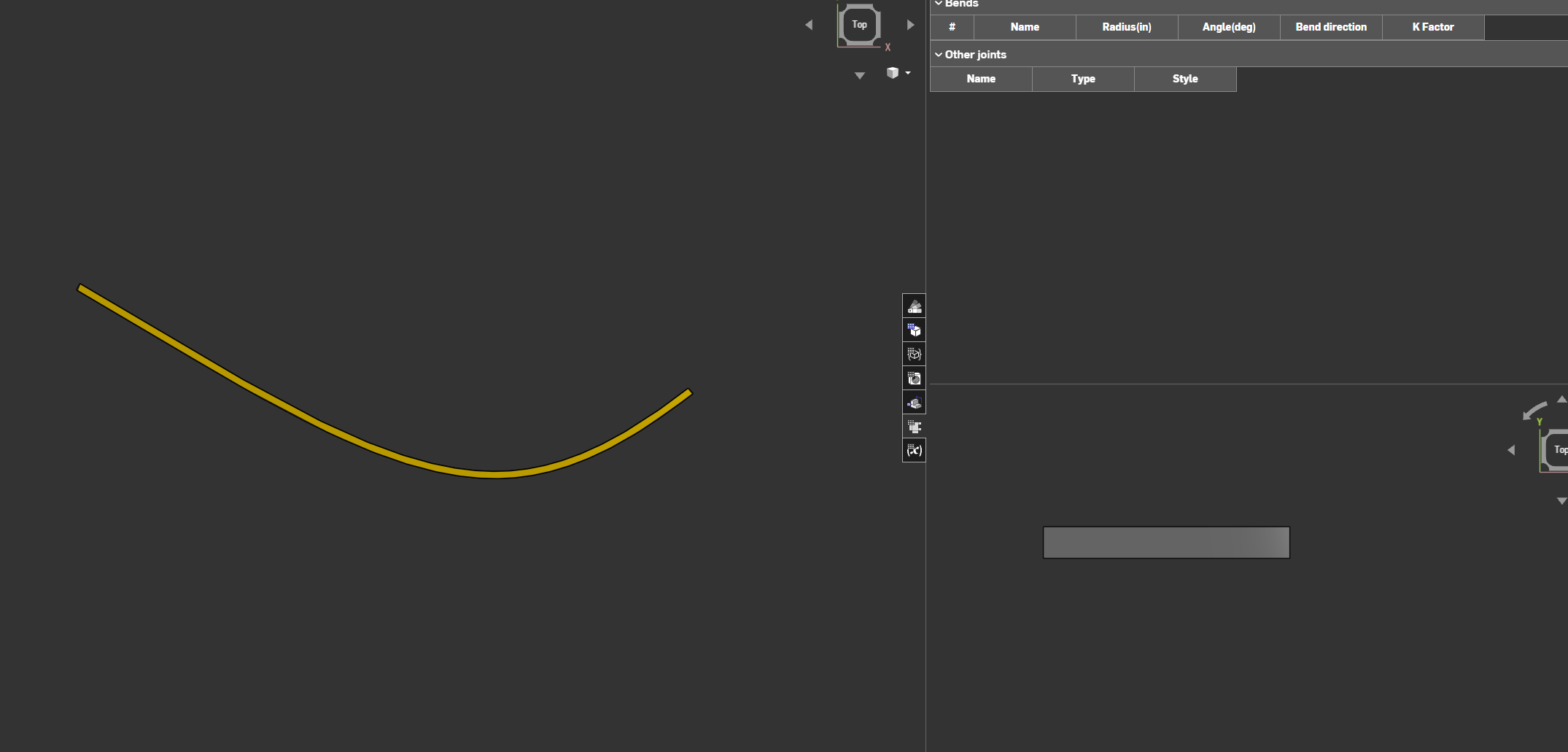The image size is (1568, 752).
Task: Open the panel icon showing a blue-arrowed part
Action: [914, 403]
